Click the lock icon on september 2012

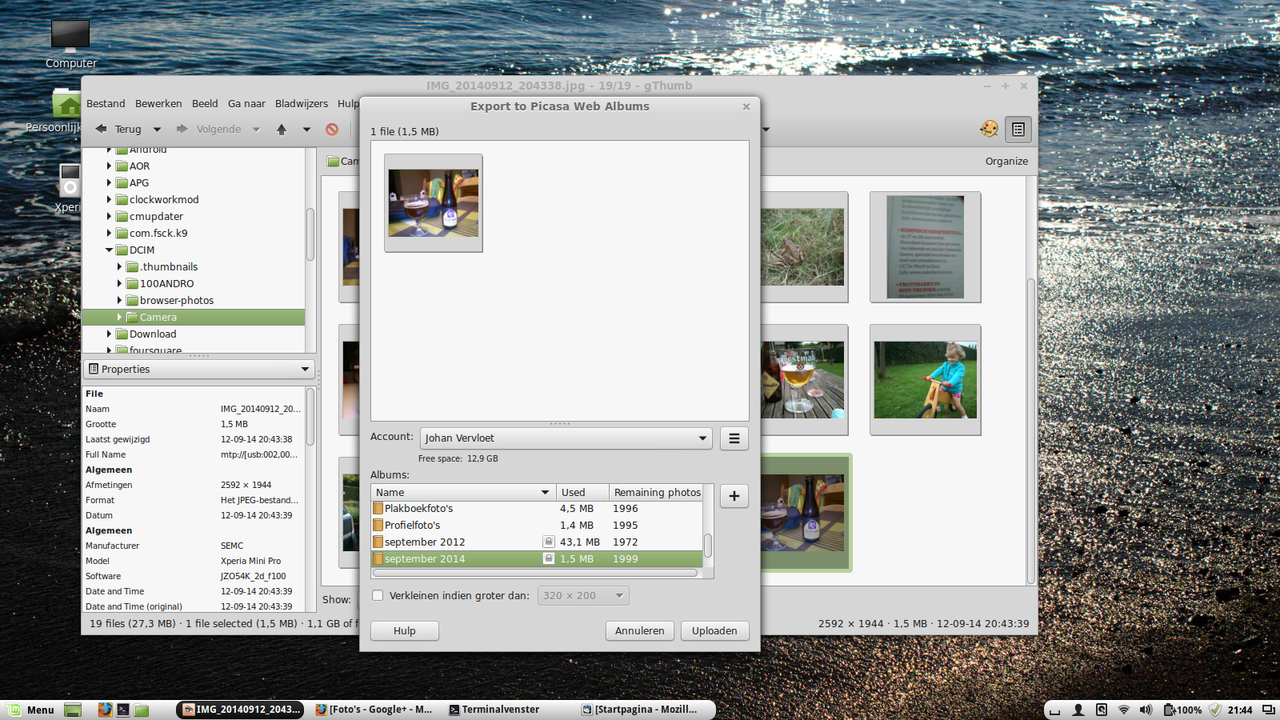tap(548, 542)
